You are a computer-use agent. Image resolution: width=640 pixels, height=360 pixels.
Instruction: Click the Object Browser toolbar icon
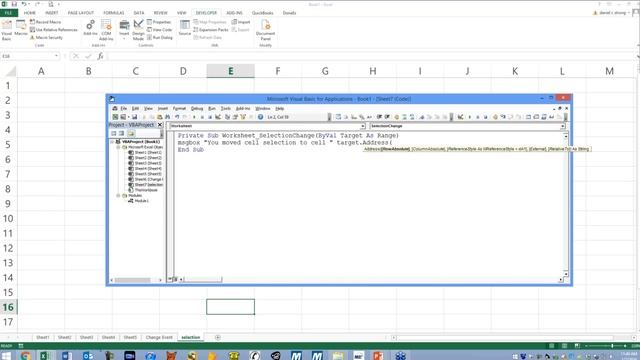coord(243,117)
